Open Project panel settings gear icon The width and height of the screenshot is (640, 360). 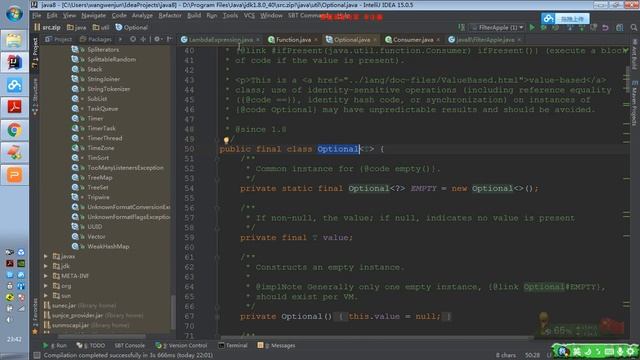coord(157,39)
